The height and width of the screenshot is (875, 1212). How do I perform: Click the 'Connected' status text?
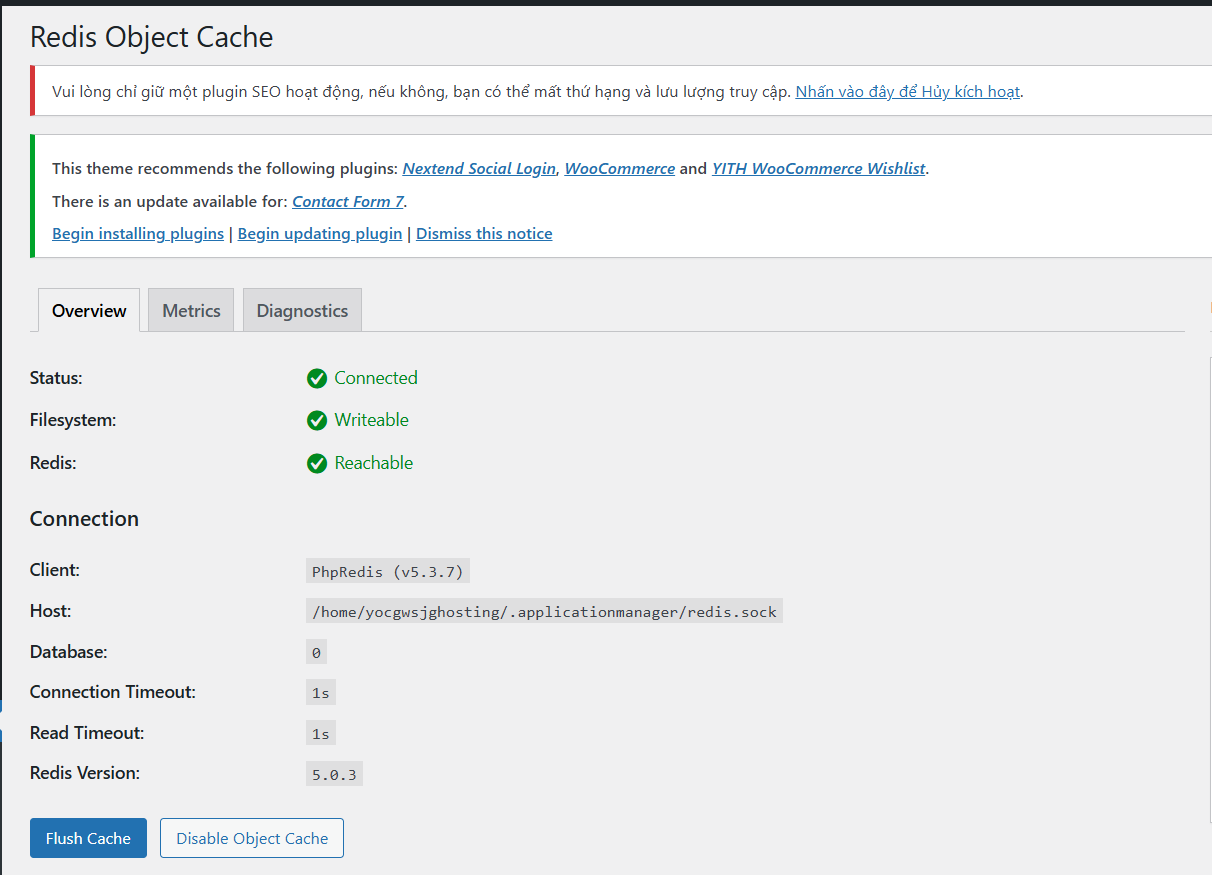376,378
